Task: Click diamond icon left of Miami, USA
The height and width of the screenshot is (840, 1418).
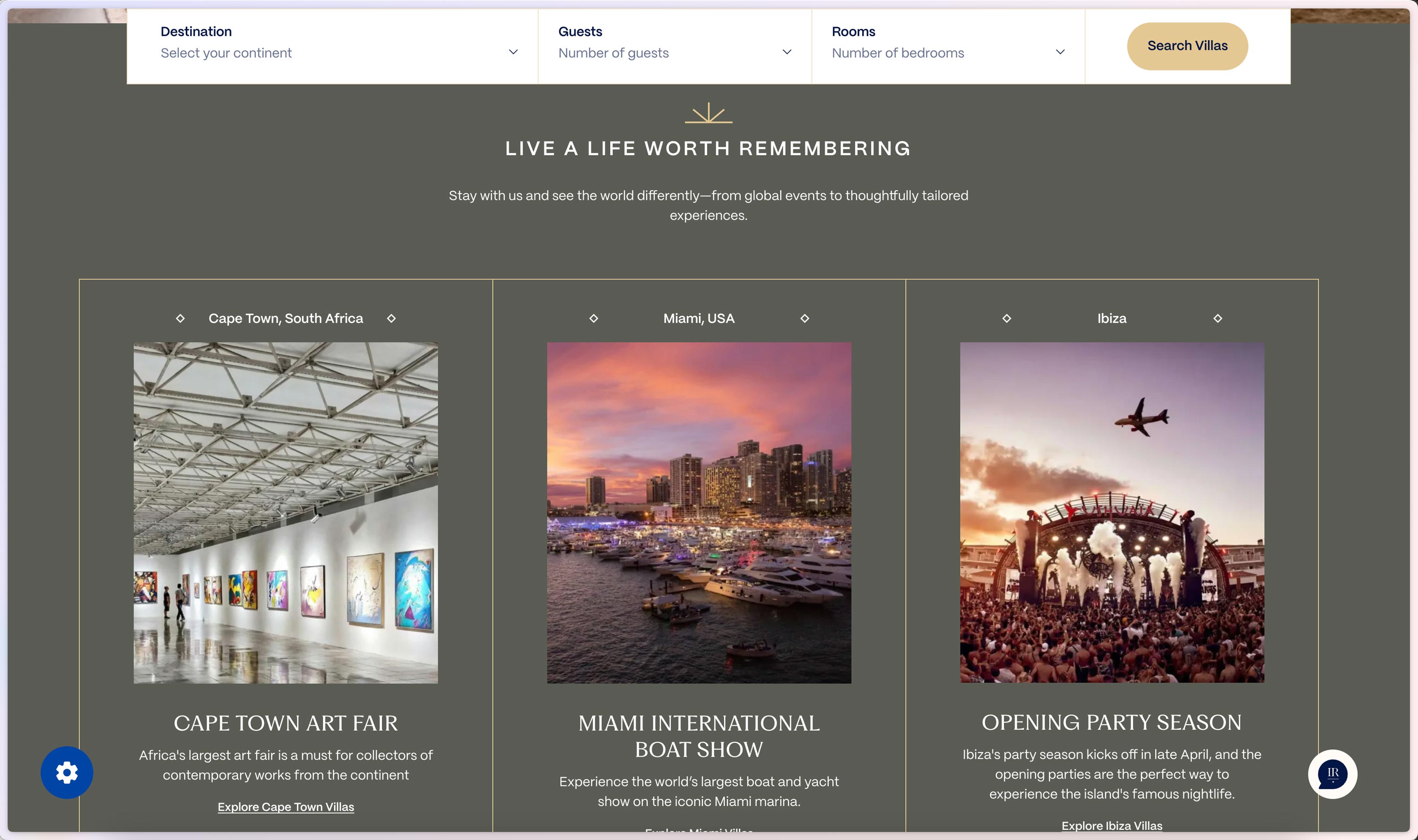Action: [594, 319]
